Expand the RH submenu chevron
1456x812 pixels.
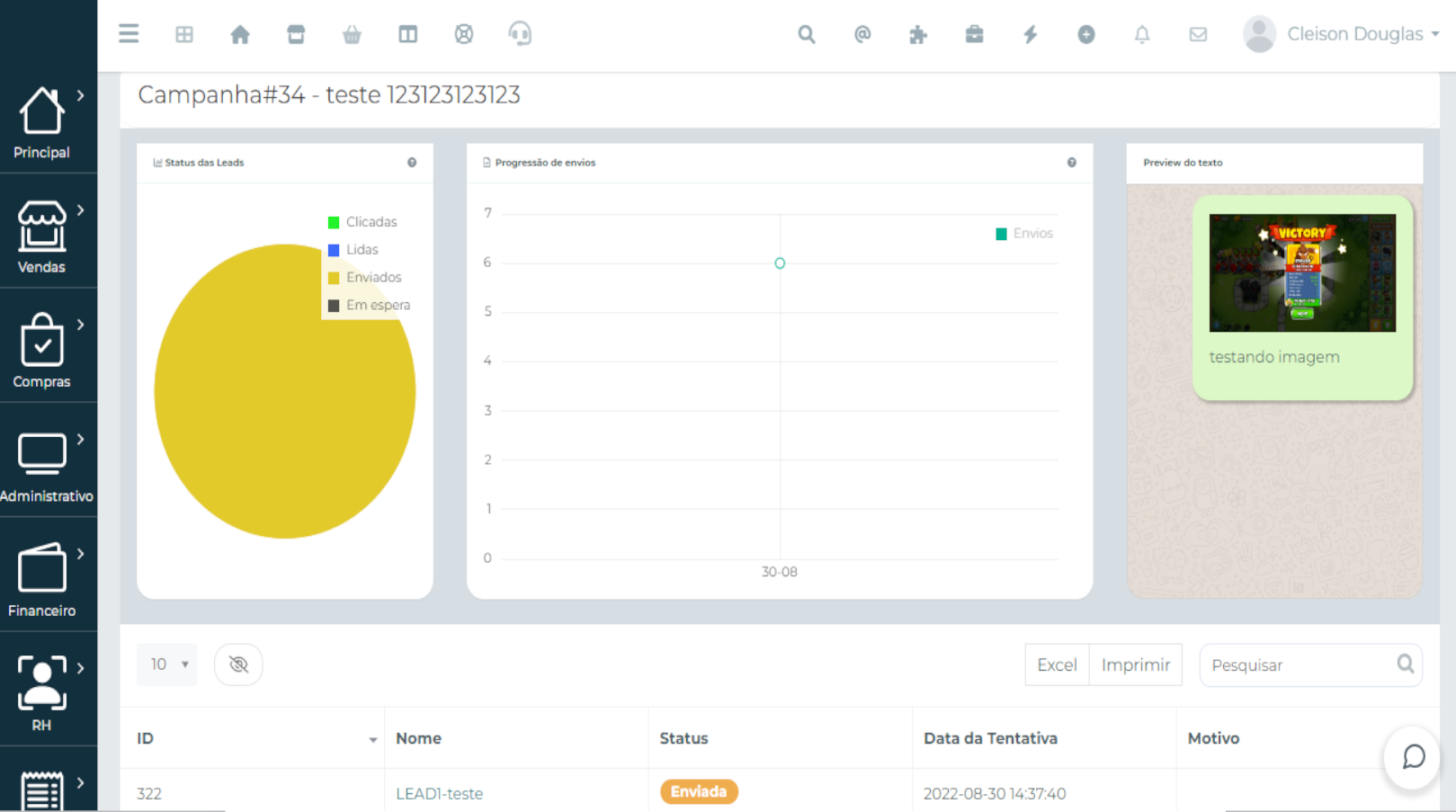[x=81, y=668]
